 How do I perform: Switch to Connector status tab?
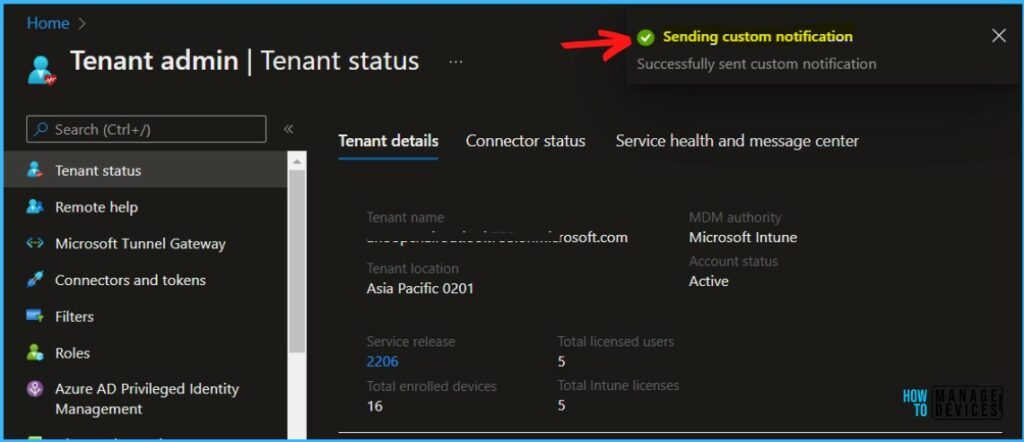(x=526, y=141)
